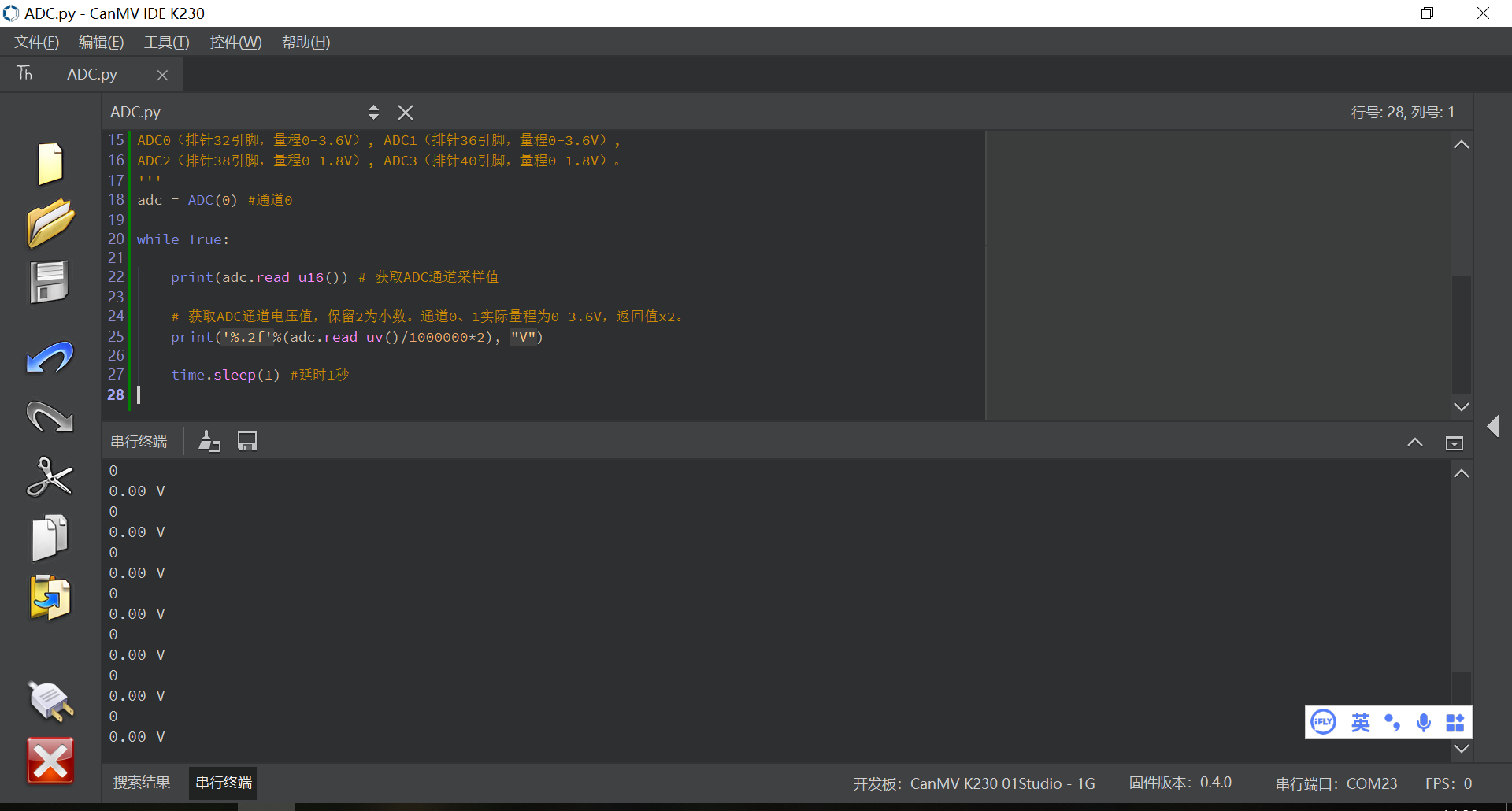Click line number 25 in the gutter
Screen dimensions: 1512x811
click(x=116, y=336)
